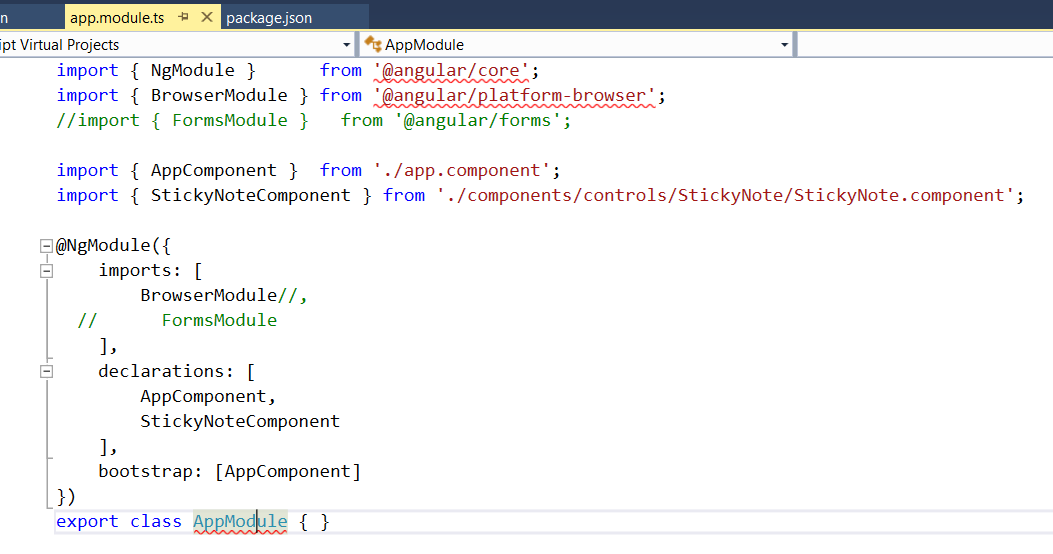
Task: Click the StickyNoteComponent import identifier
Action: click(x=250, y=195)
